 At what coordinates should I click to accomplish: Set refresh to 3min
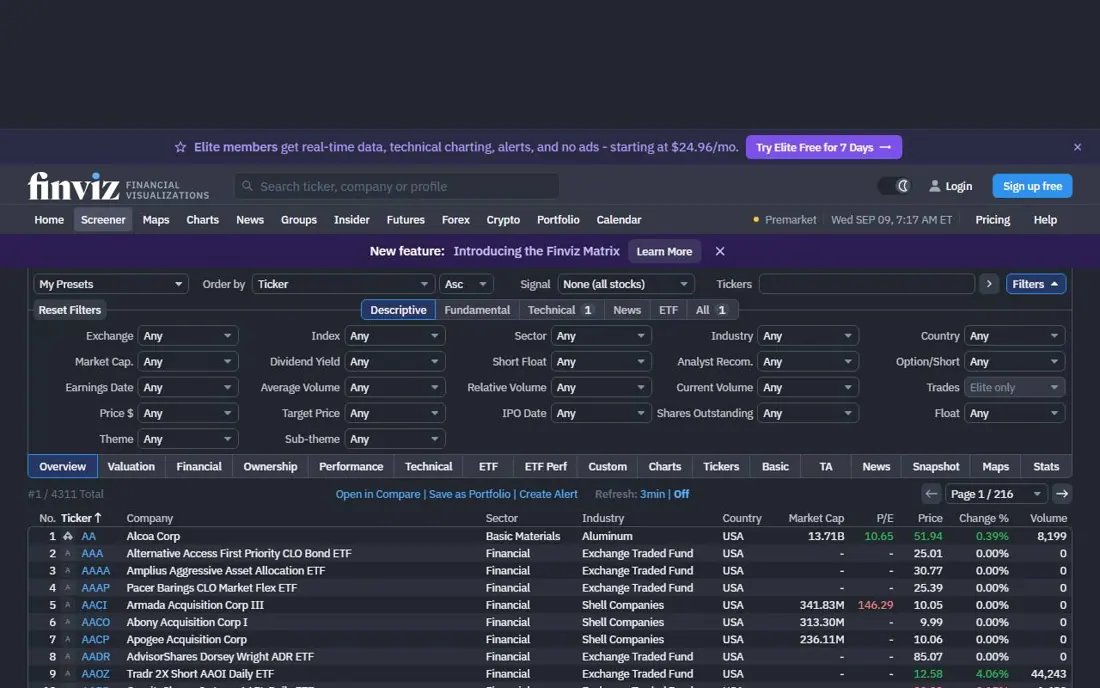pyautogui.click(x=652, y=494)
